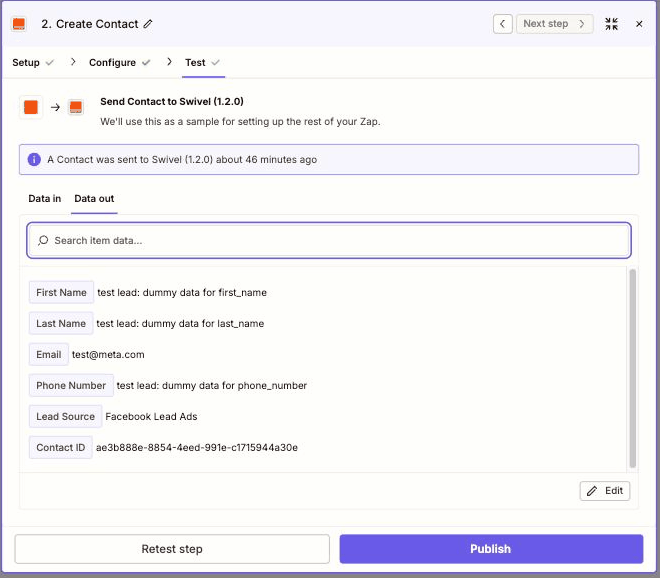Click the destination Swivel app icon after arrow
The image size is (660, 578).
76,107
